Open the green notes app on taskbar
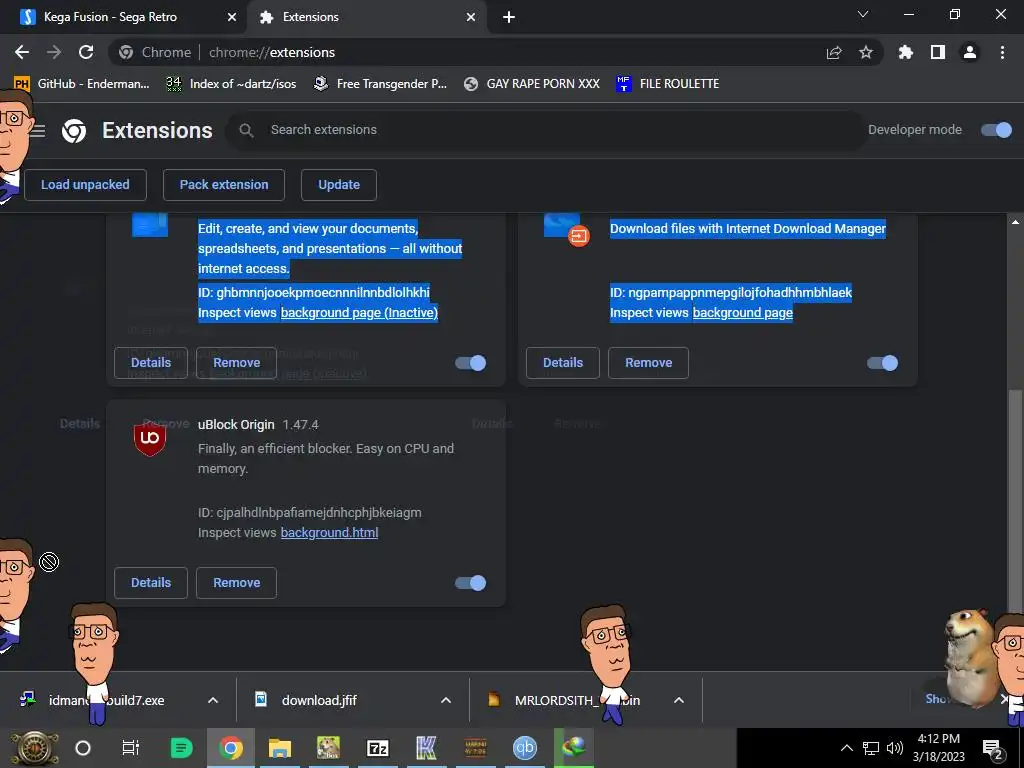The width and height of the screenshot is (1024, 768). click(x=181, y=748)
